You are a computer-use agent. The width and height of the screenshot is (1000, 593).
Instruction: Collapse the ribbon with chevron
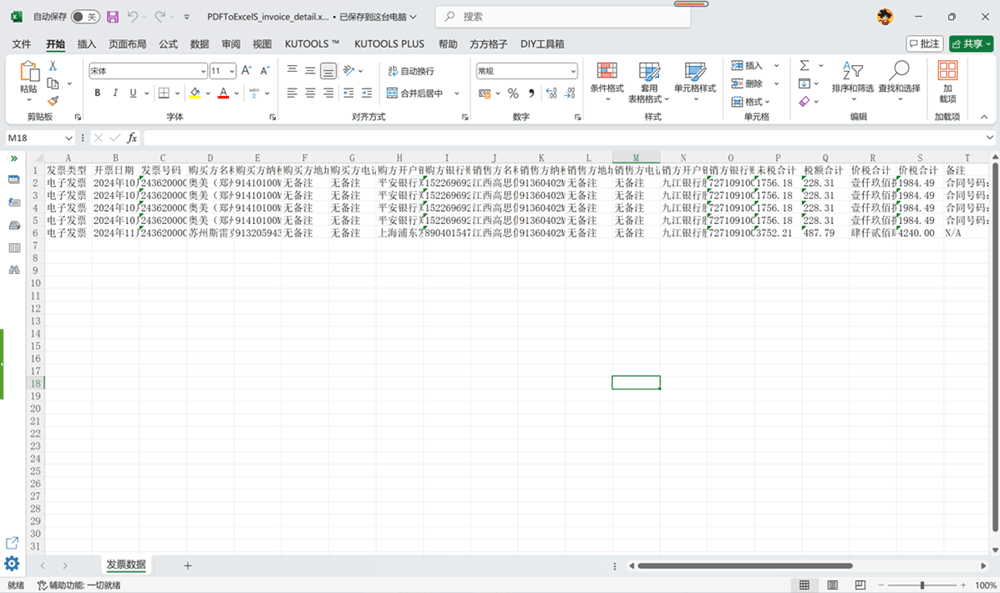(984, 117)
